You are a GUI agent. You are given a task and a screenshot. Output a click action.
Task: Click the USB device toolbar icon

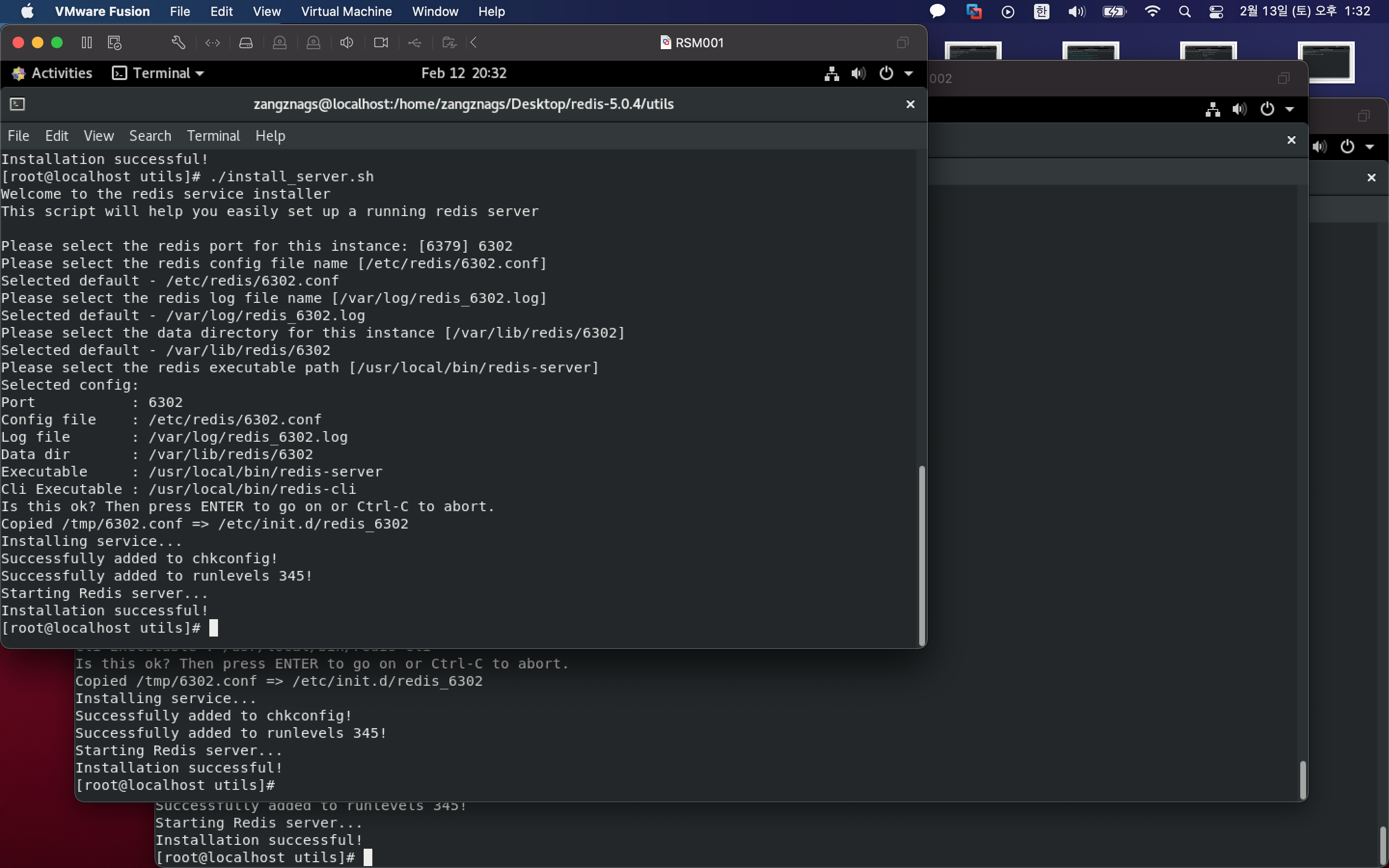pos(414,42)
